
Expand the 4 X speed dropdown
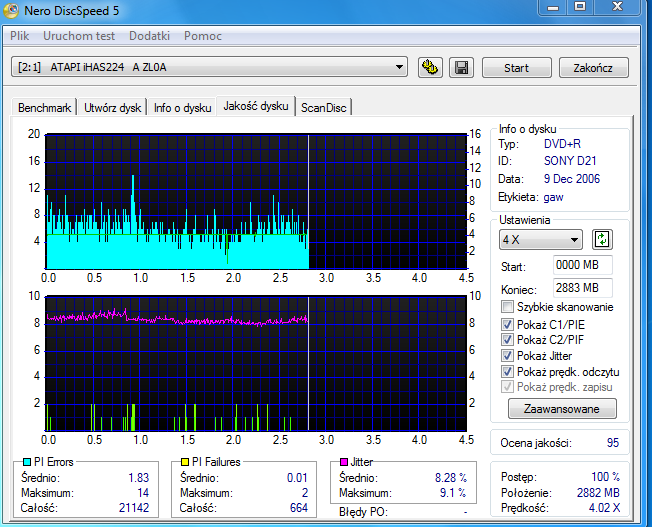pyautogui.click(x=541, y=240)
